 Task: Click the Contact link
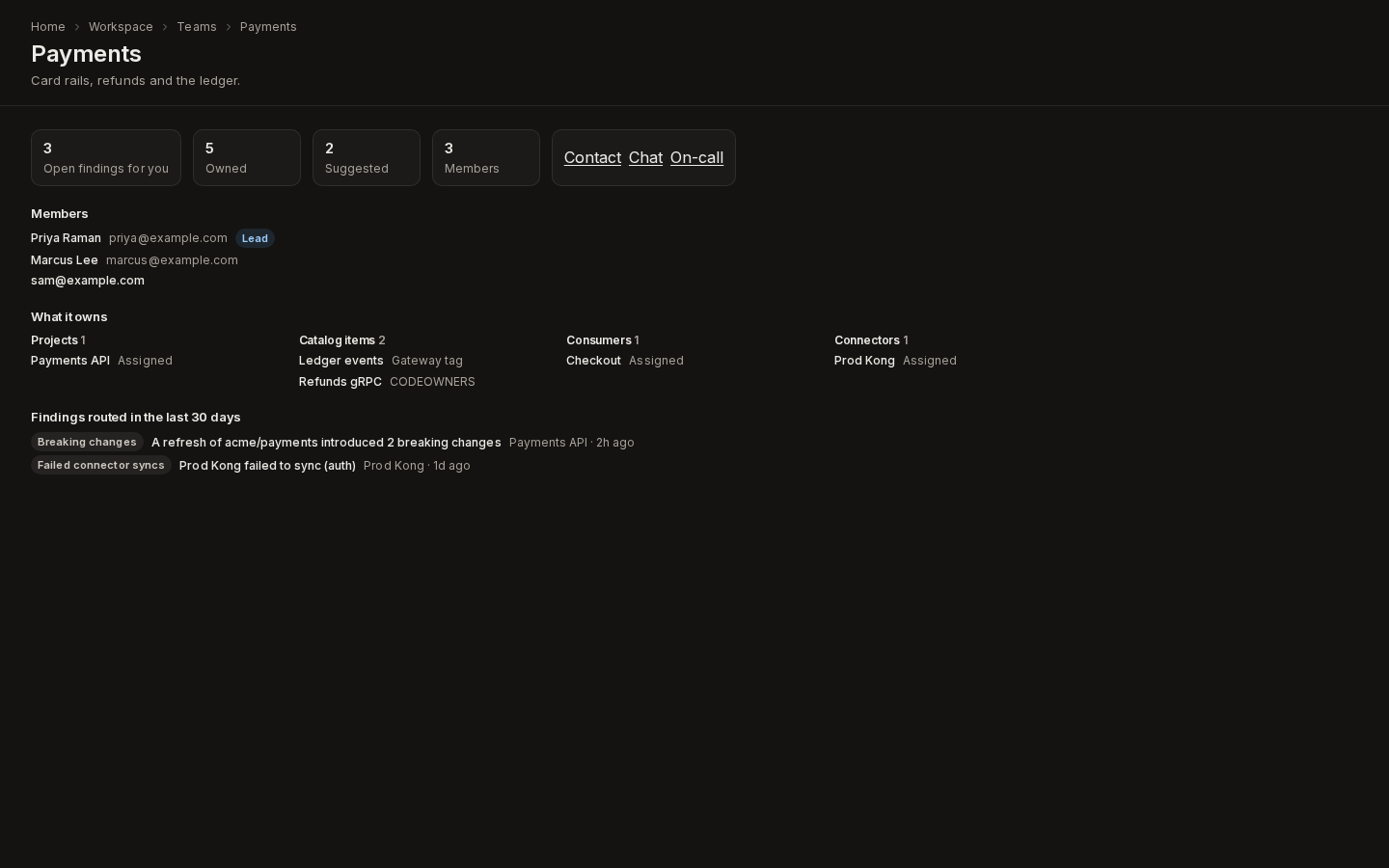coord(592,157)
